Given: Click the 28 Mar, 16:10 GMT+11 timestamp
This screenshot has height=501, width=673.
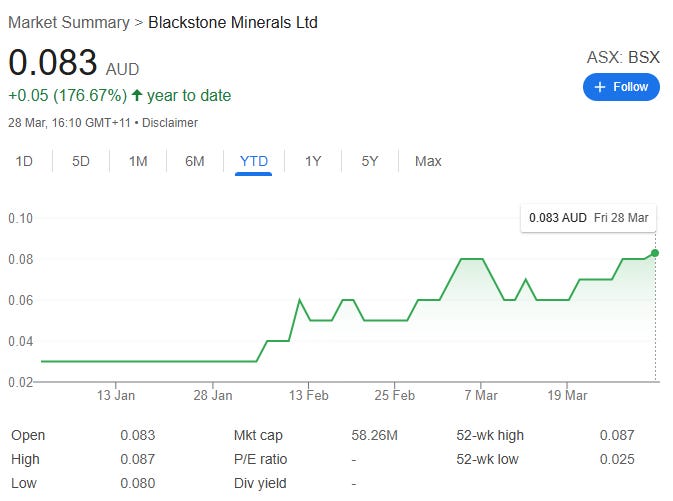Looking at the screenshot, I should click(x=69, y=123).
